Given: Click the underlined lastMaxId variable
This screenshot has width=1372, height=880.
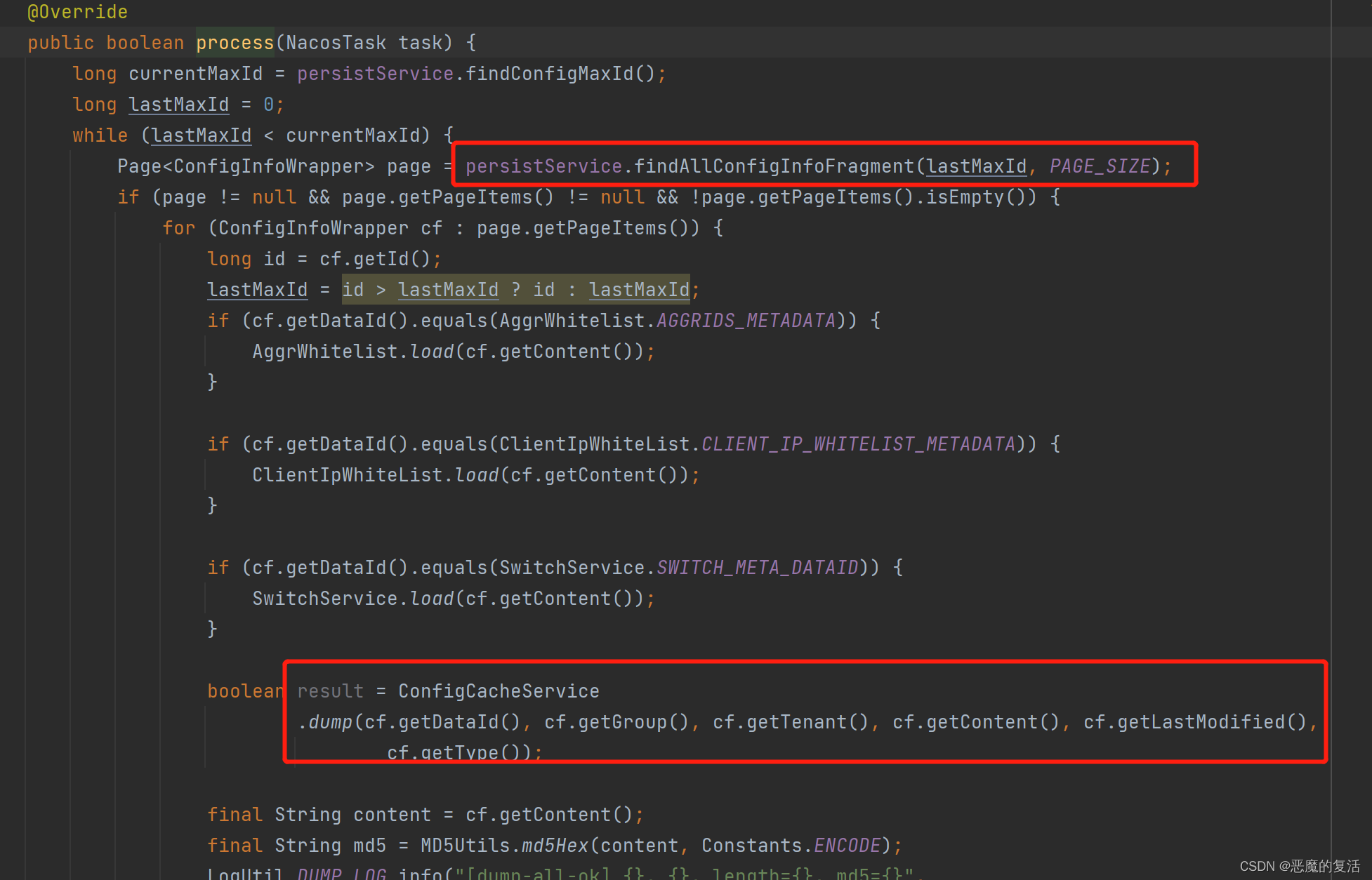Looking at the screenshot, I should pos(178,104).
